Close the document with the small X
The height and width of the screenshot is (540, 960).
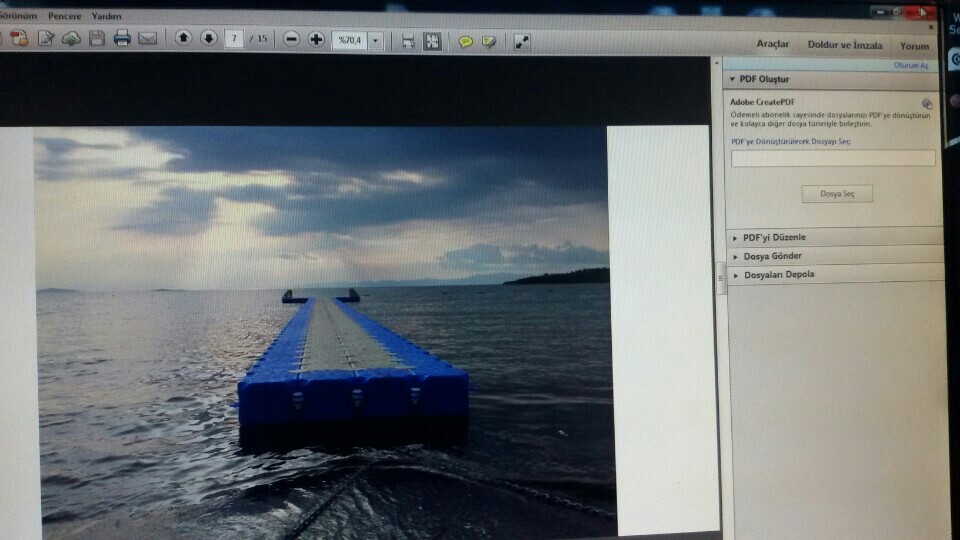[931, 28]
